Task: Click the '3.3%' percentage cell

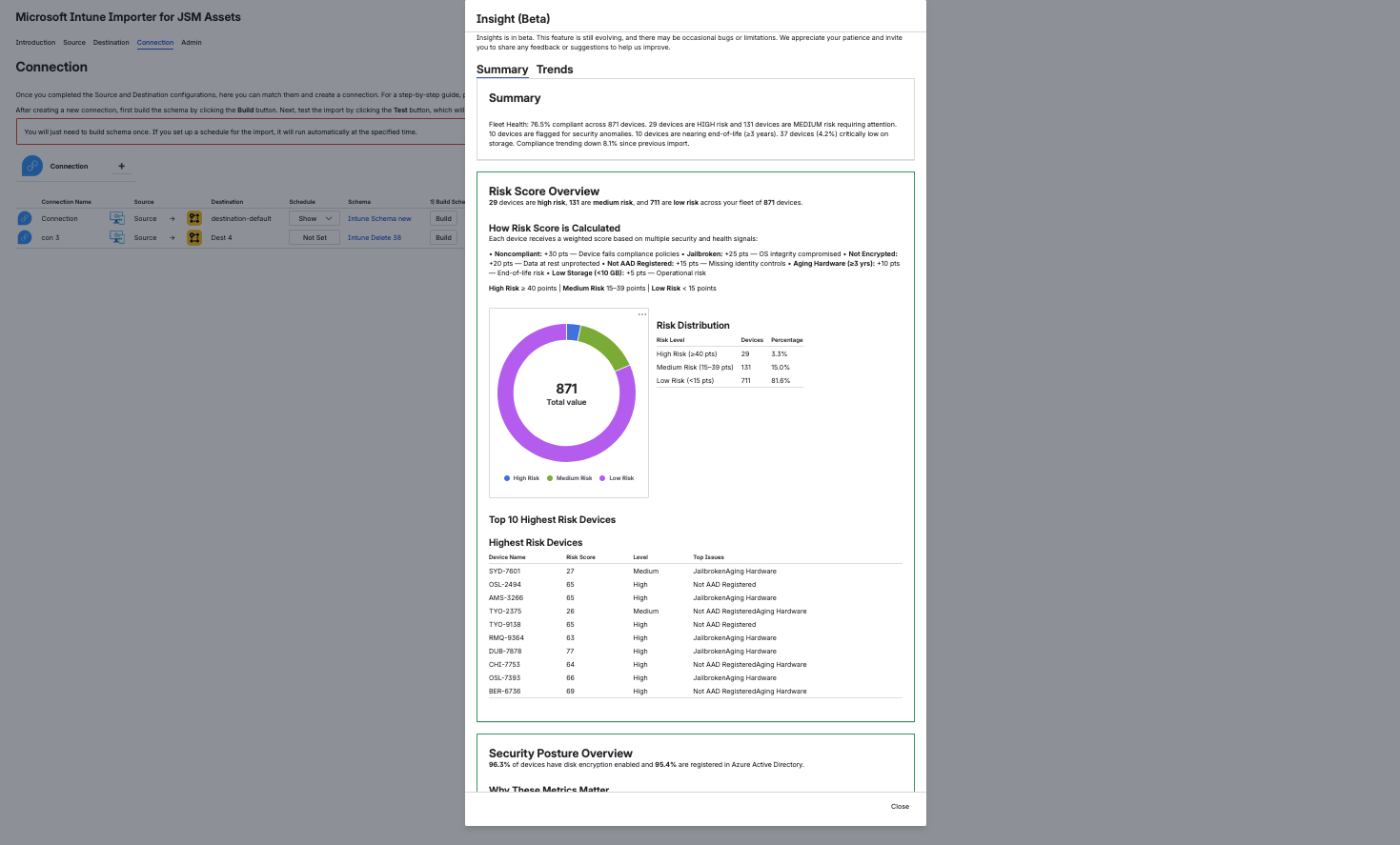Action: coord(780,354)
